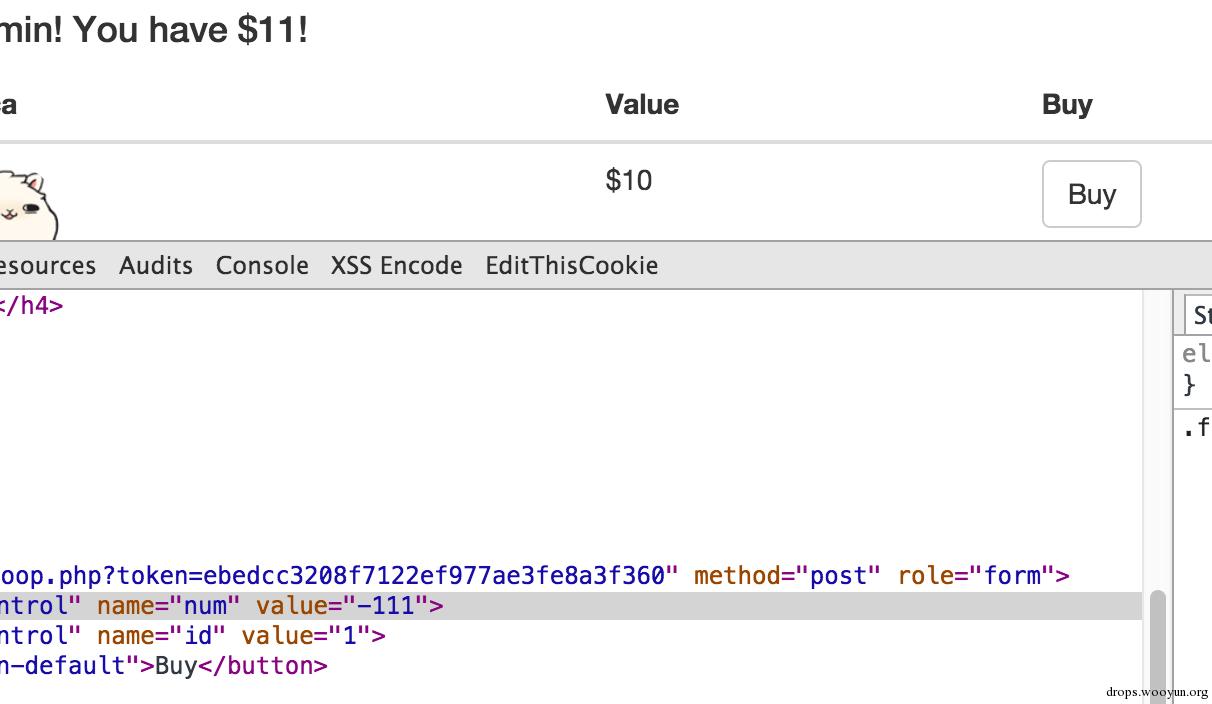The height and width of the screenshot is (704, 1212).
Task: Select the EditThisCookie tab
Action: point(571,266)
